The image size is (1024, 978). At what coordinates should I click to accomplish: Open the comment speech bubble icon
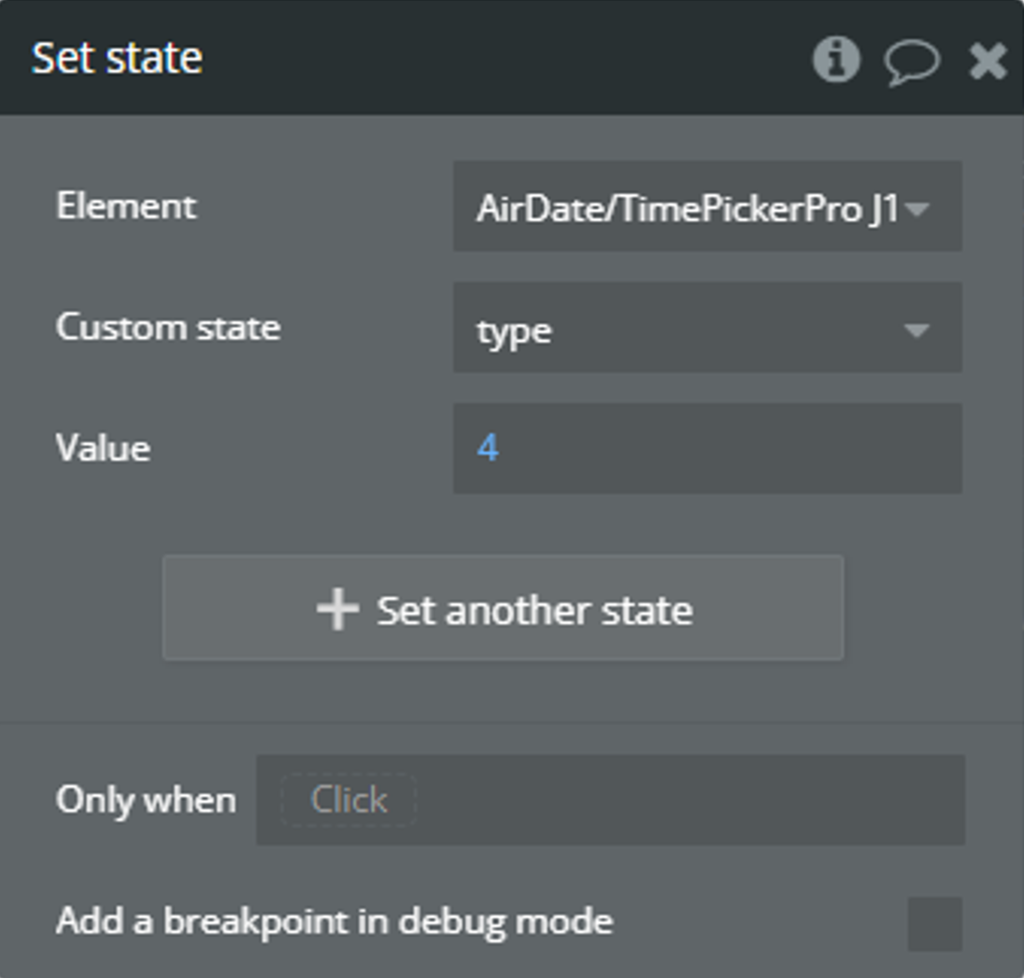click(x=912, y=62)
